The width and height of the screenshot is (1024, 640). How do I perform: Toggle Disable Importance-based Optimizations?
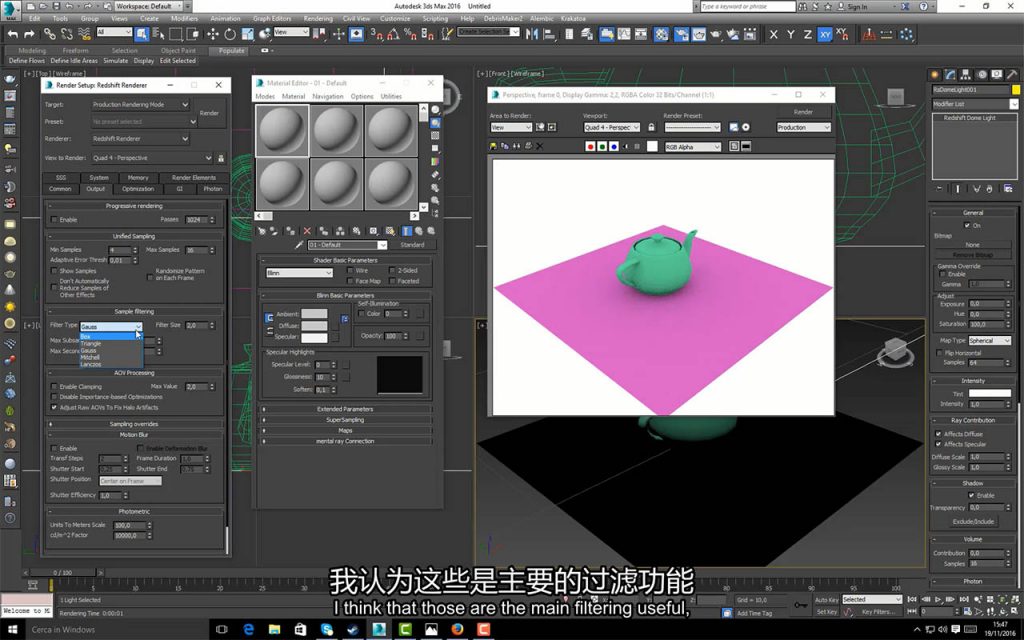pos(54,396)
